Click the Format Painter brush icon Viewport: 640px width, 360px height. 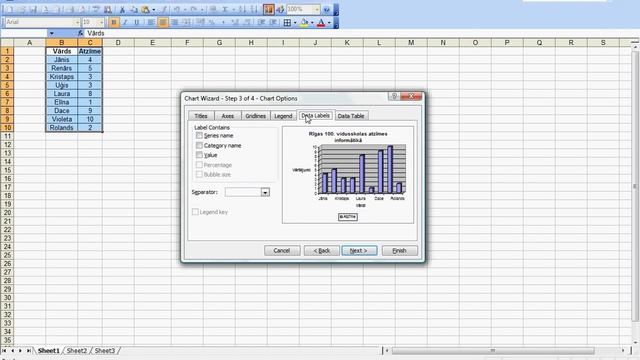pos(164,9)
